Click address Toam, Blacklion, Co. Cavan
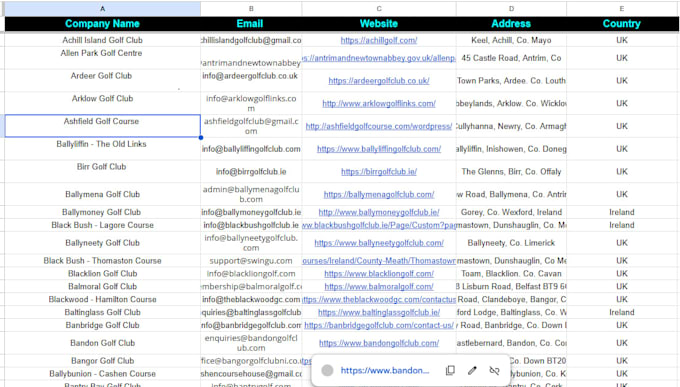 511,274
